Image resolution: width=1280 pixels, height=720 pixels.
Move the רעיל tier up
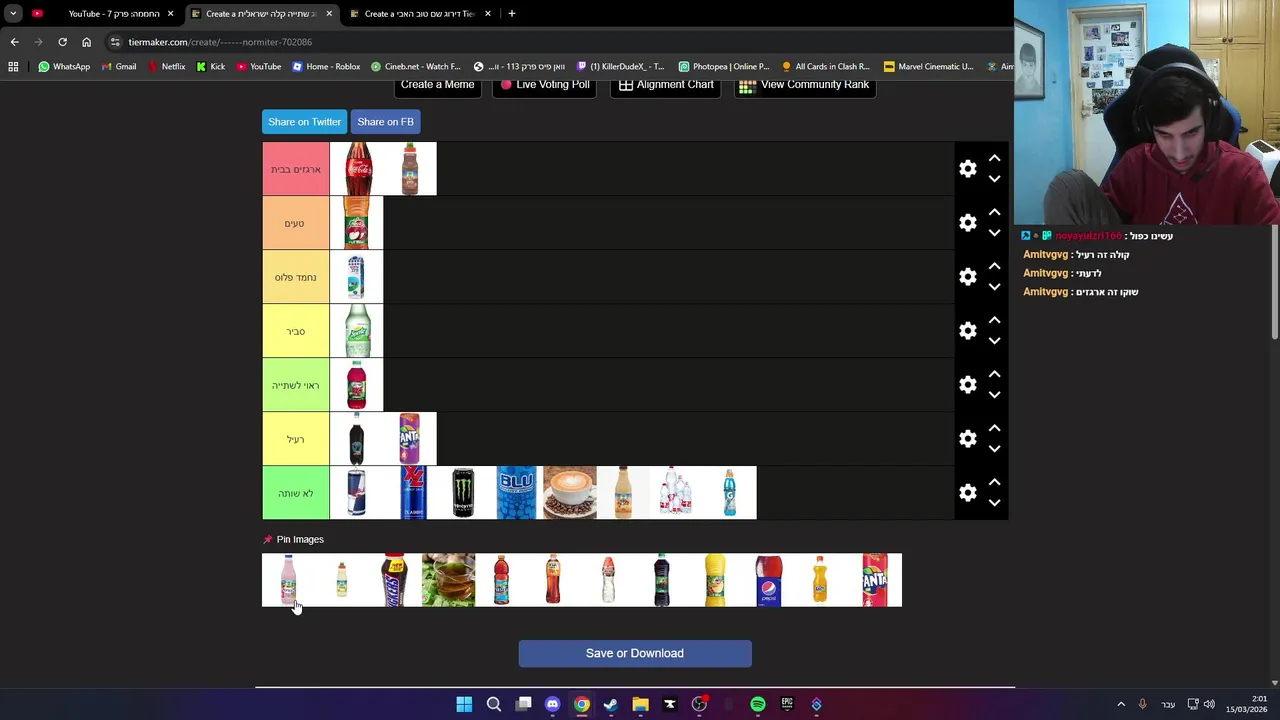994,428
